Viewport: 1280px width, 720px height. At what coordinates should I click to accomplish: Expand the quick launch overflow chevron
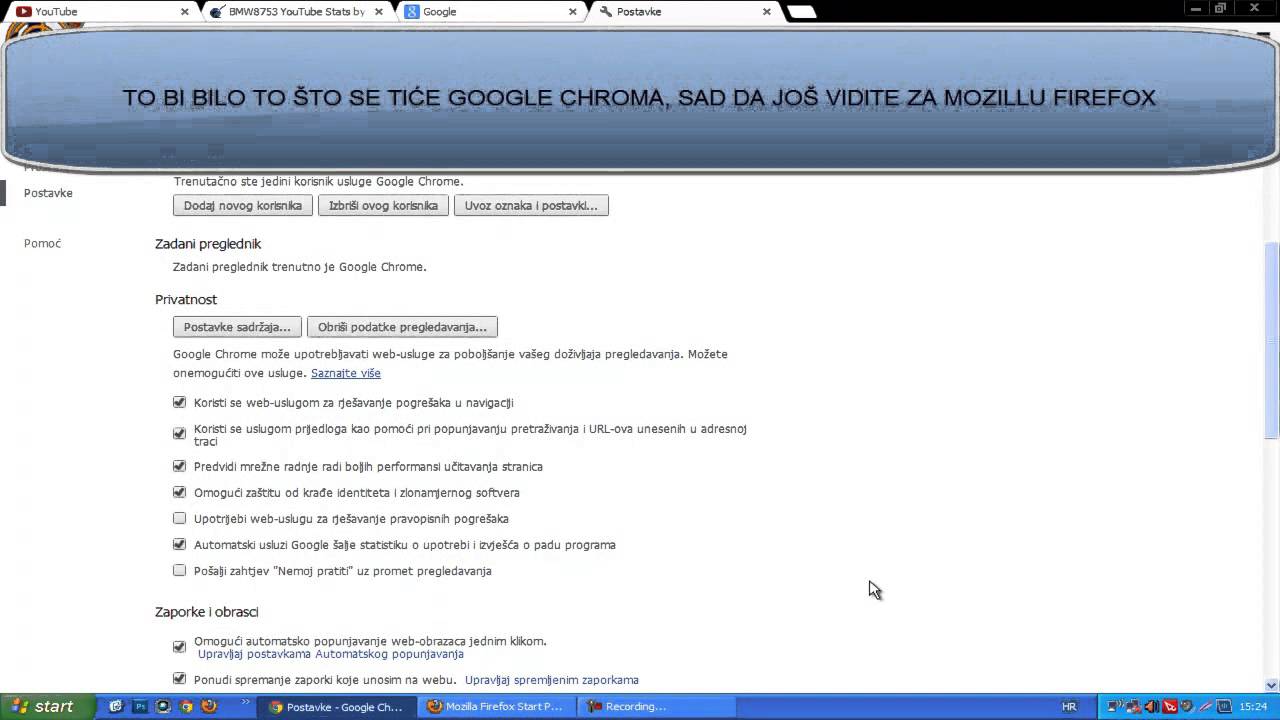[246, 704]
